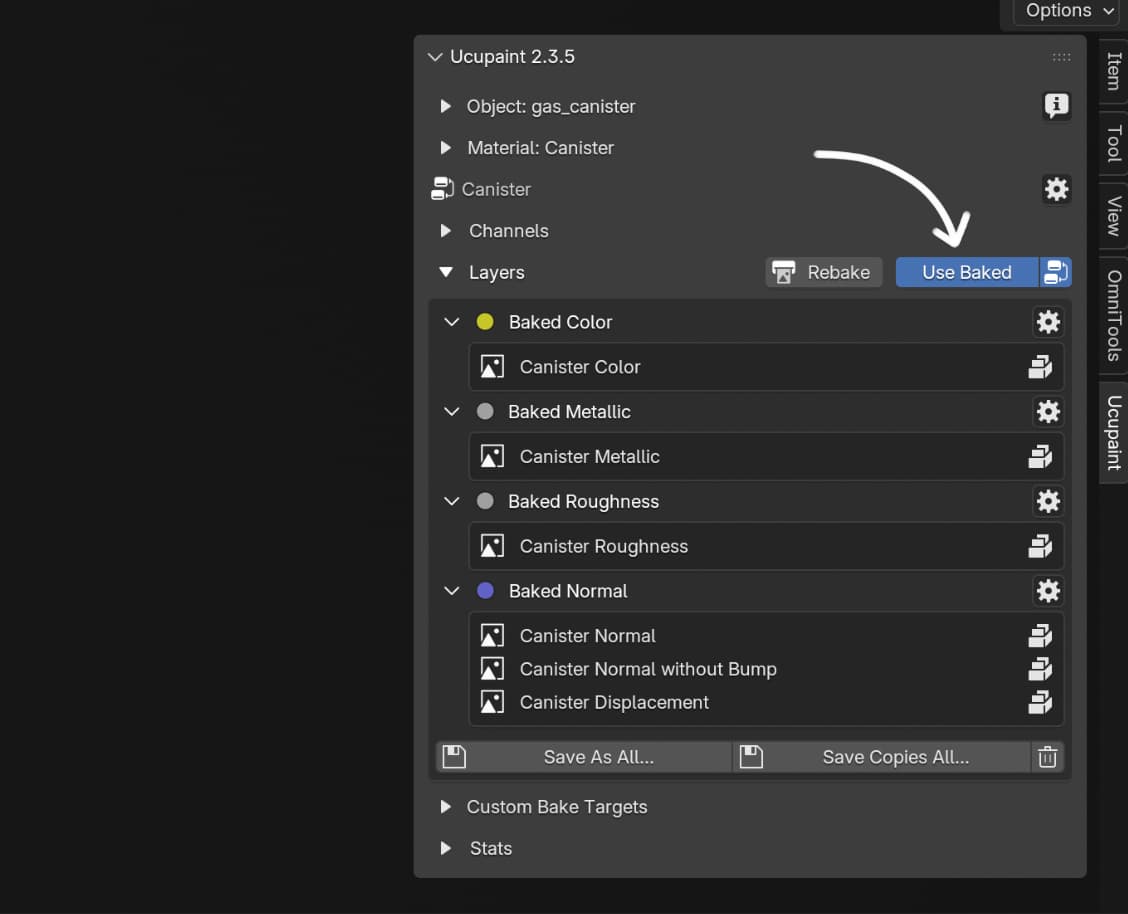Click the Canister Normal without Bump image icon
This screenshot has width=1128, height=914.
(492, 669)
